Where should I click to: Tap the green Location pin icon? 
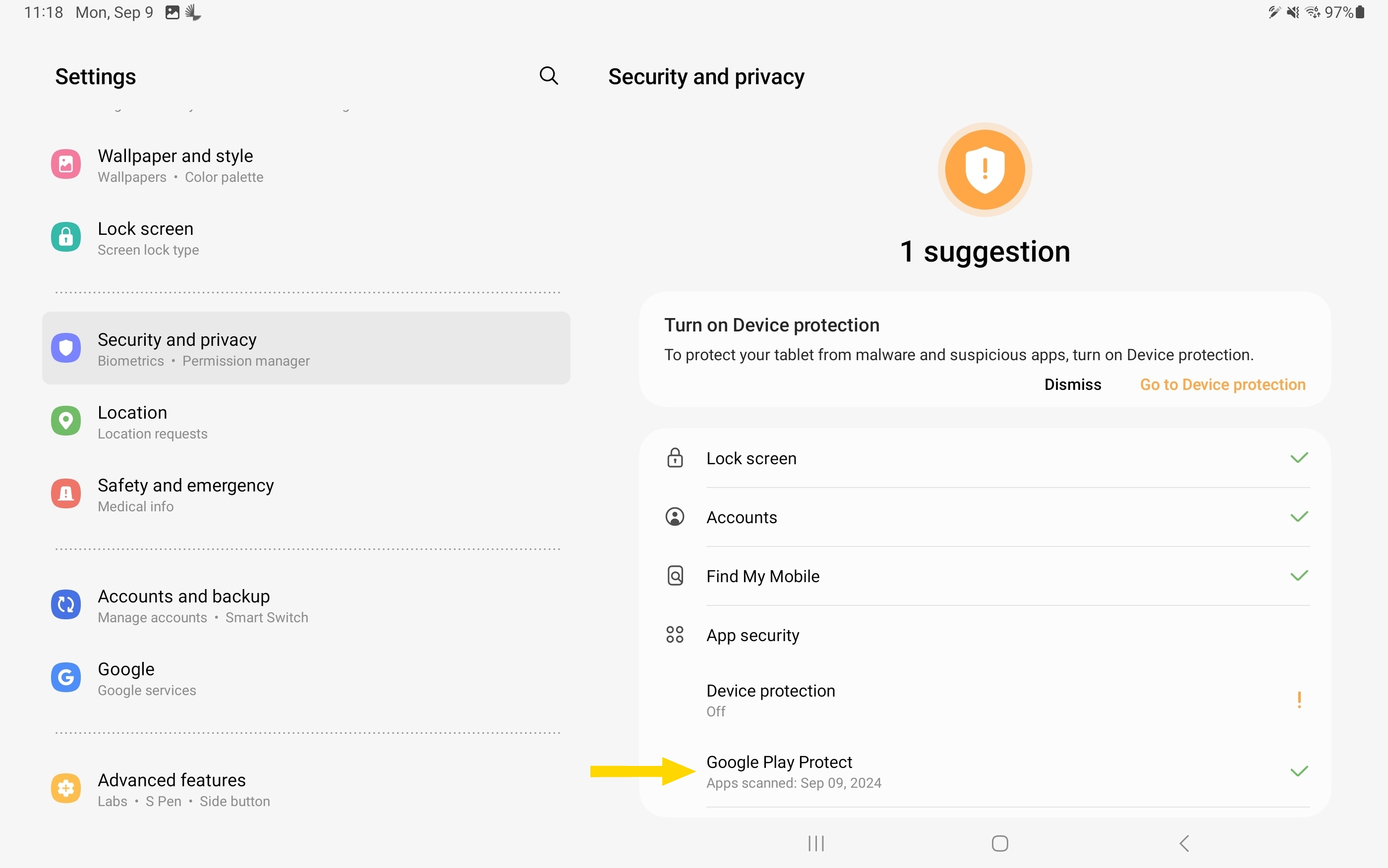66,421
